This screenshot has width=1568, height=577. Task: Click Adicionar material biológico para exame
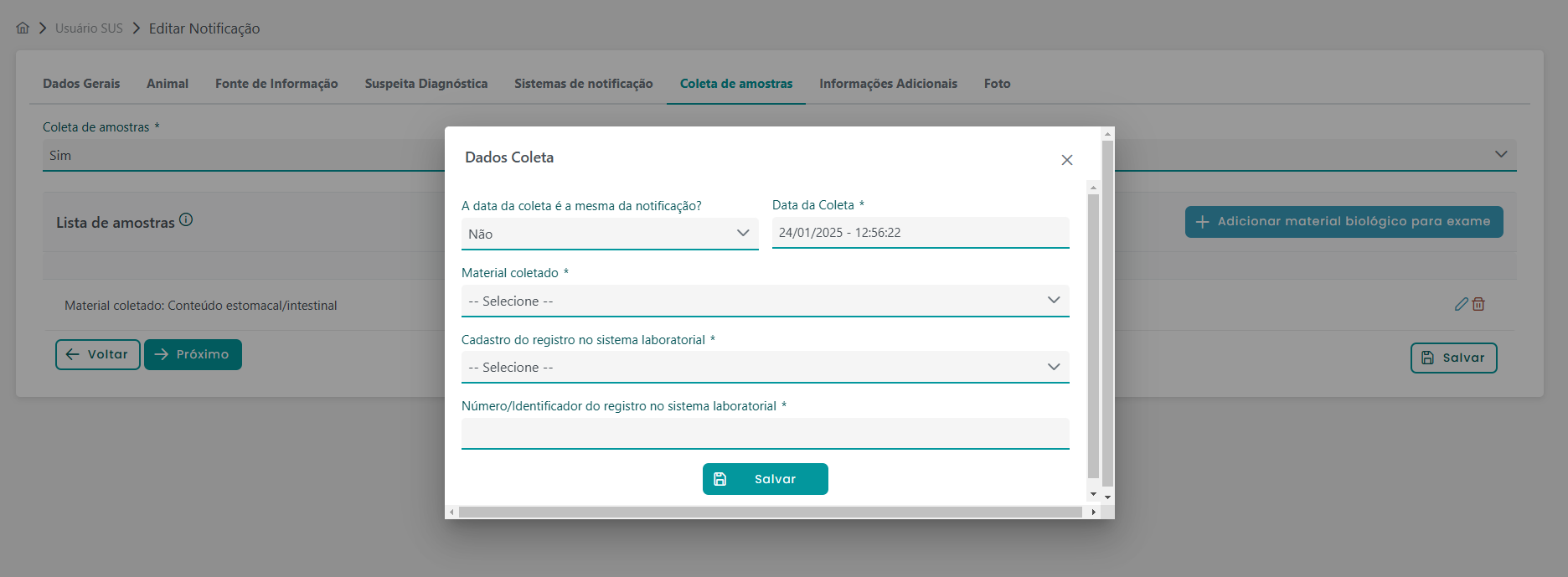tap(1344, 222)
